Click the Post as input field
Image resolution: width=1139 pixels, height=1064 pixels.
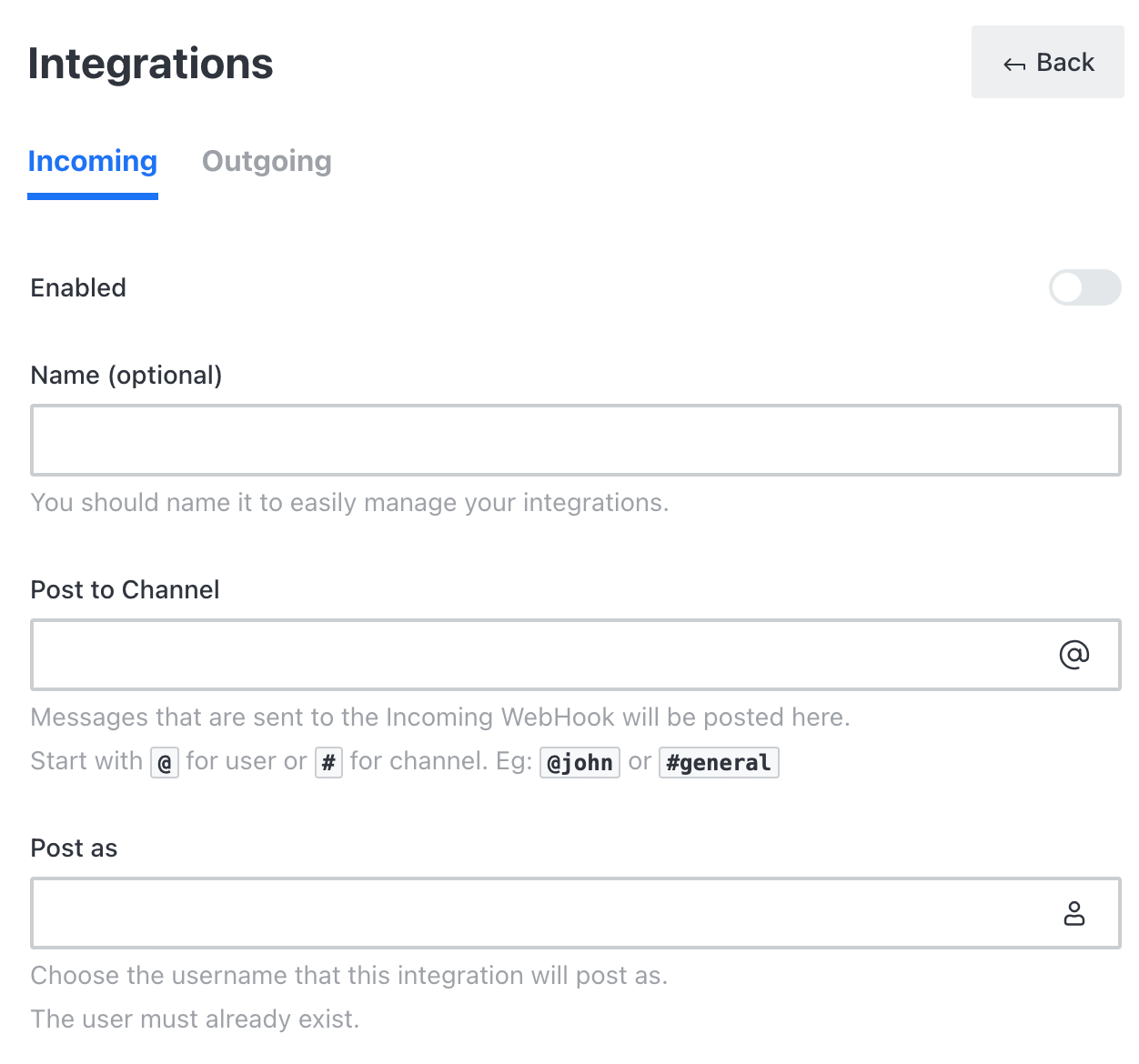pos(546,914)
